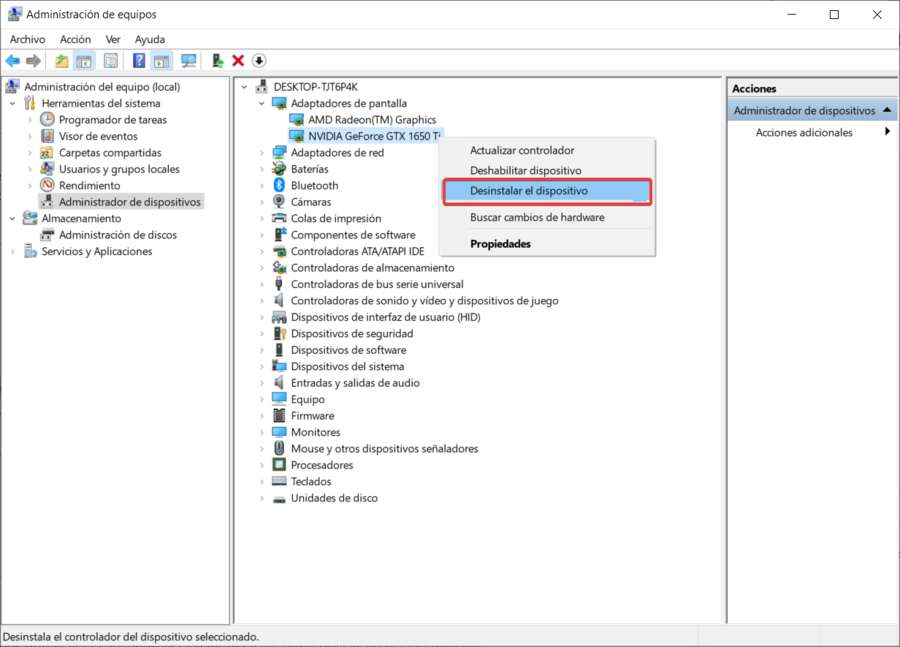Open Acciones adicionales submenu arrow
This screenshot has height=647, width=900.
(887, 131)
